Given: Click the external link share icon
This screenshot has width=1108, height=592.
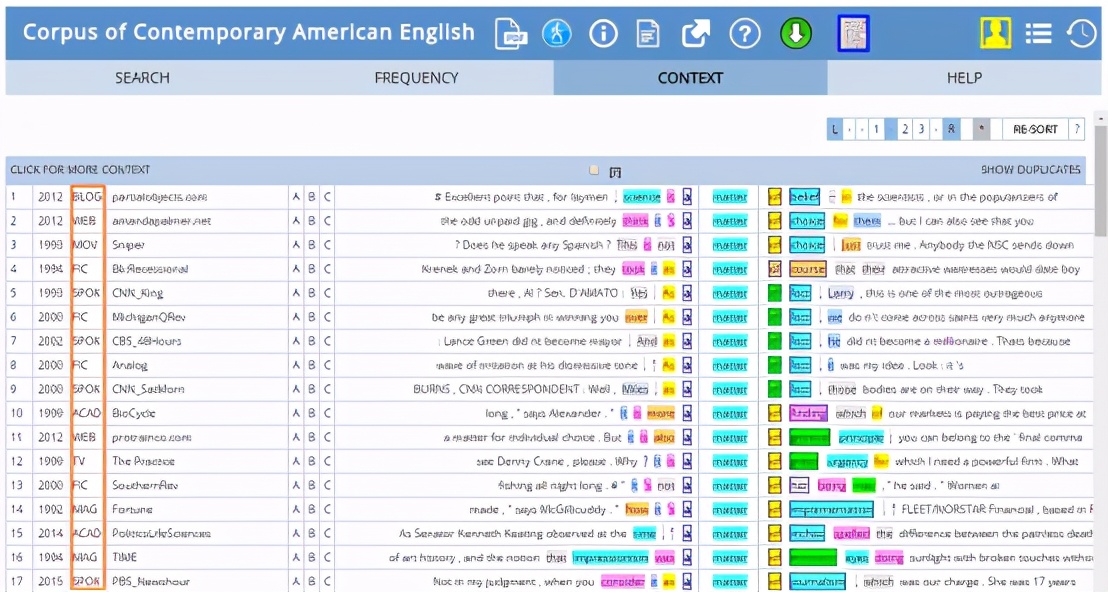Looking at the screenshot, I should pyautogui.click(x=696, y=33).
